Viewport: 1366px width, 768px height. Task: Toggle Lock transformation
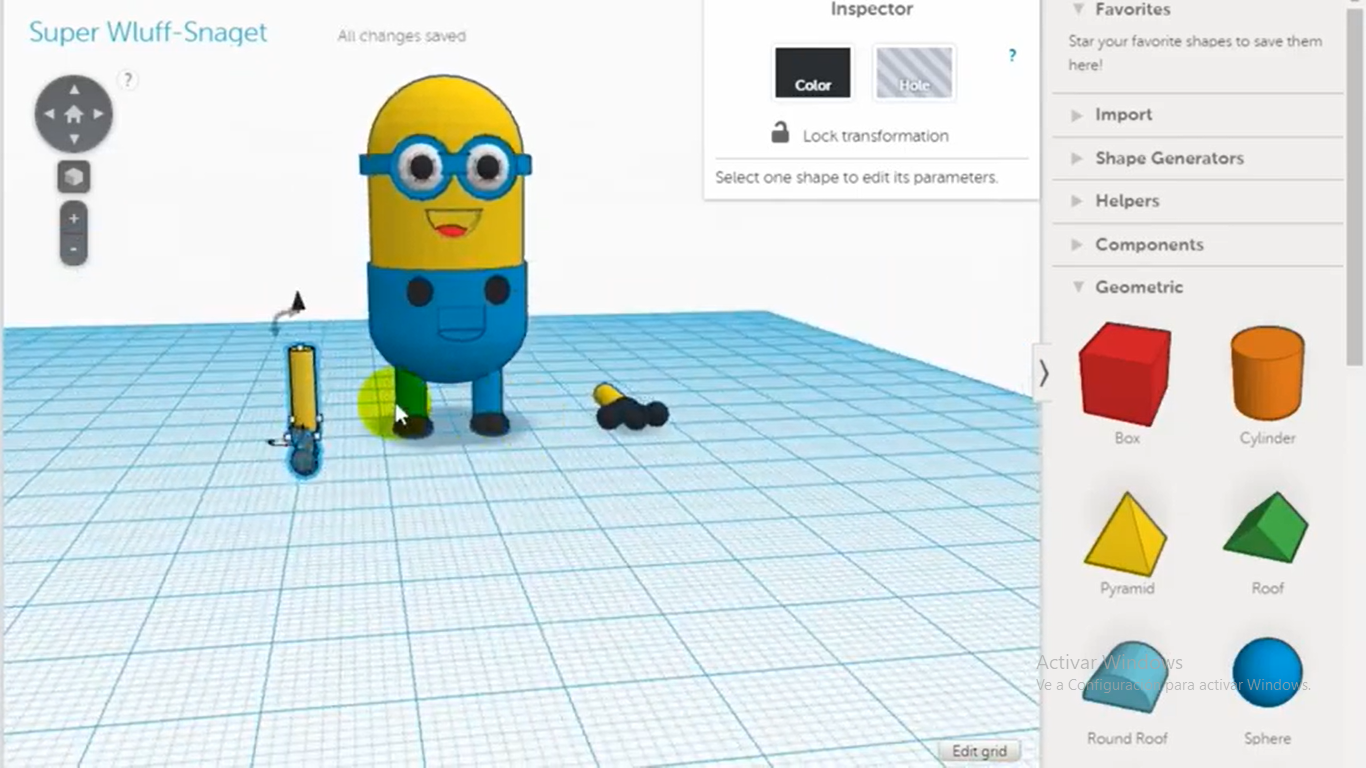coord(860,135)
